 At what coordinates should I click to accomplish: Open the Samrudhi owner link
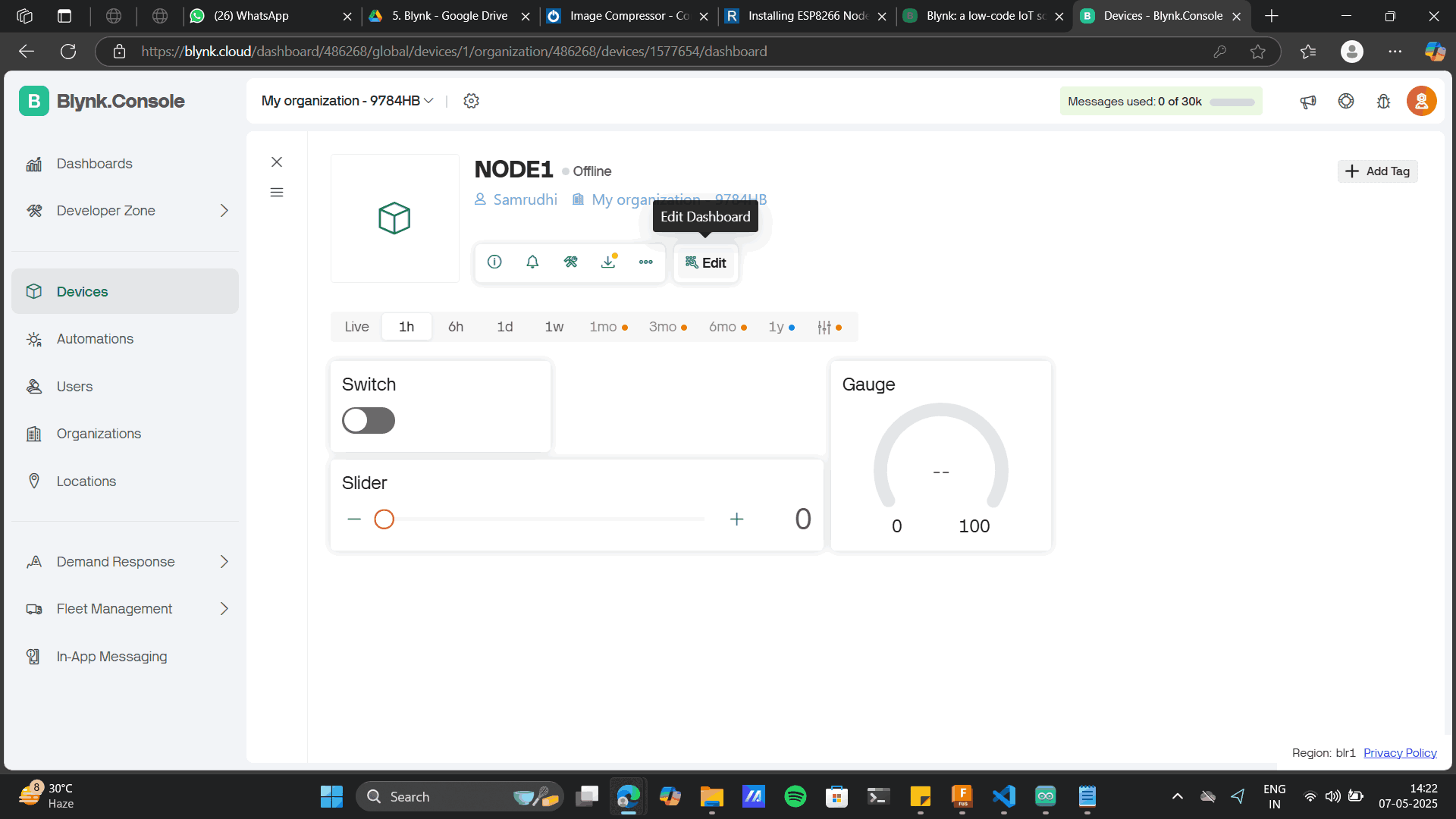(x=516, y=199)
